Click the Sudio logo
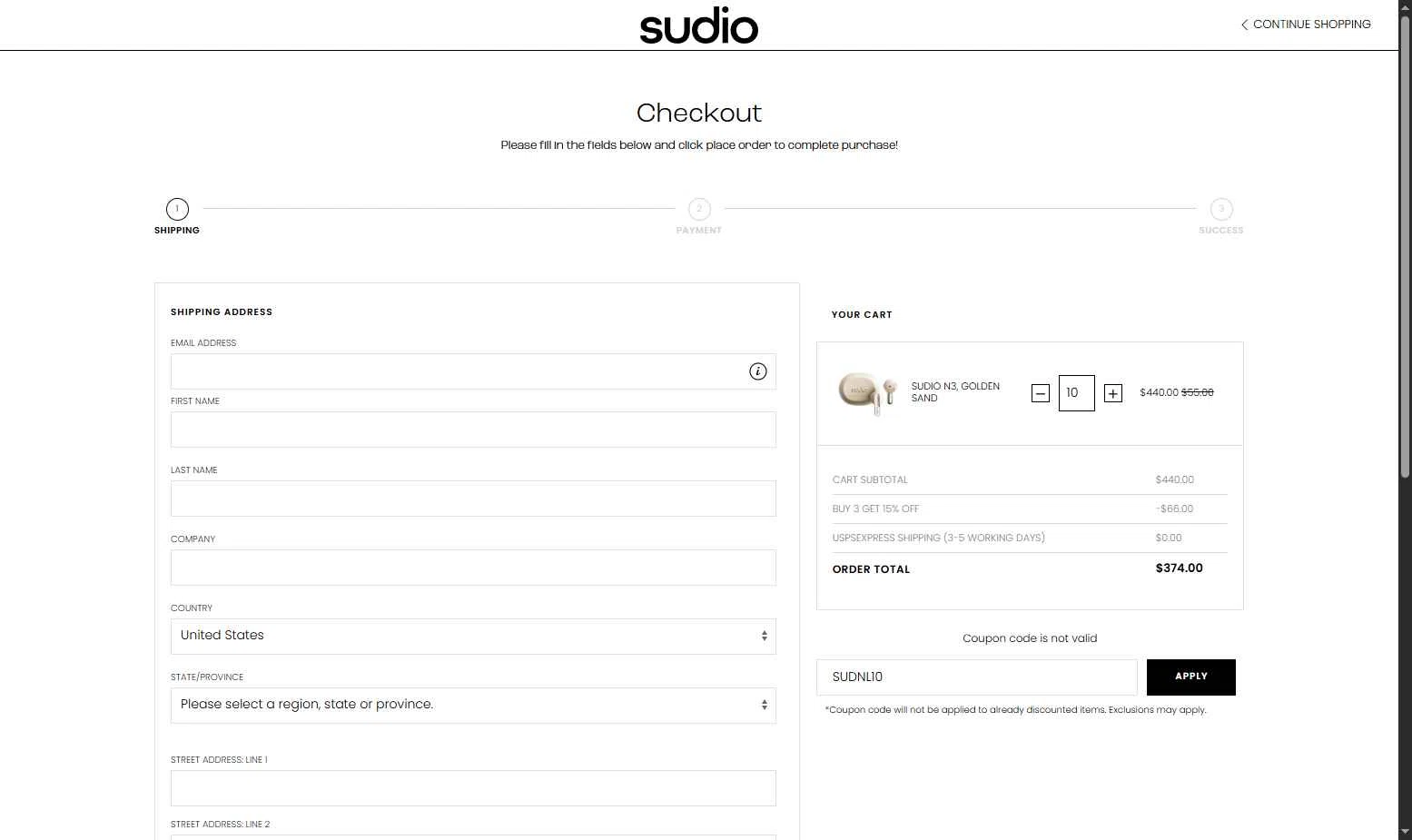The height and width of the screenshot is (840, 1412). 698,27
